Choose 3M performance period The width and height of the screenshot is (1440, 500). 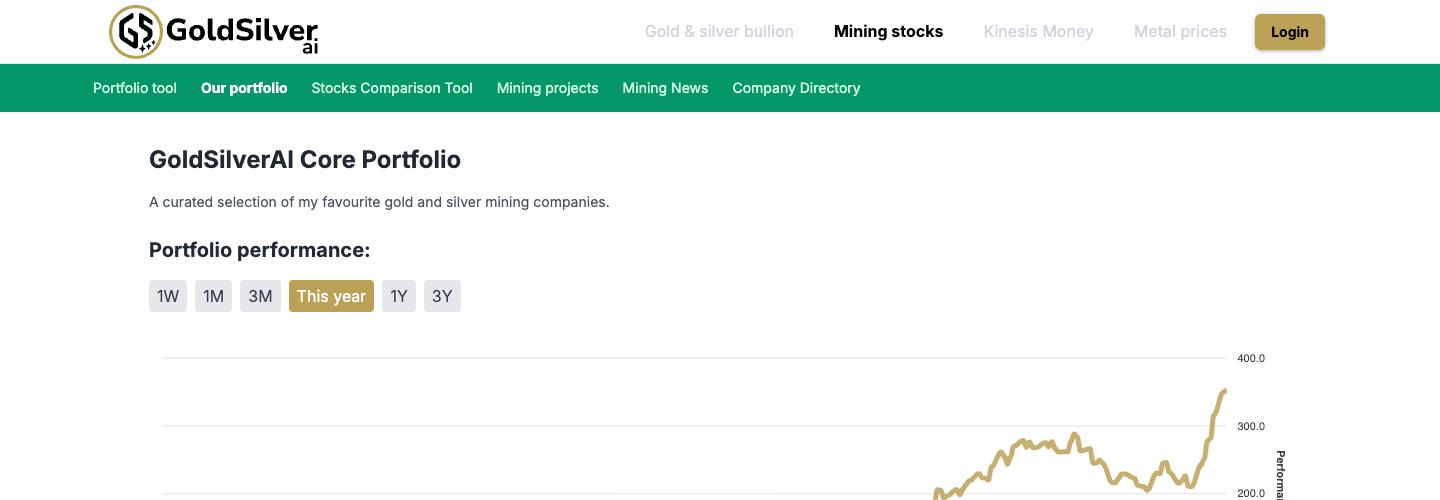(x=260, y=296)
